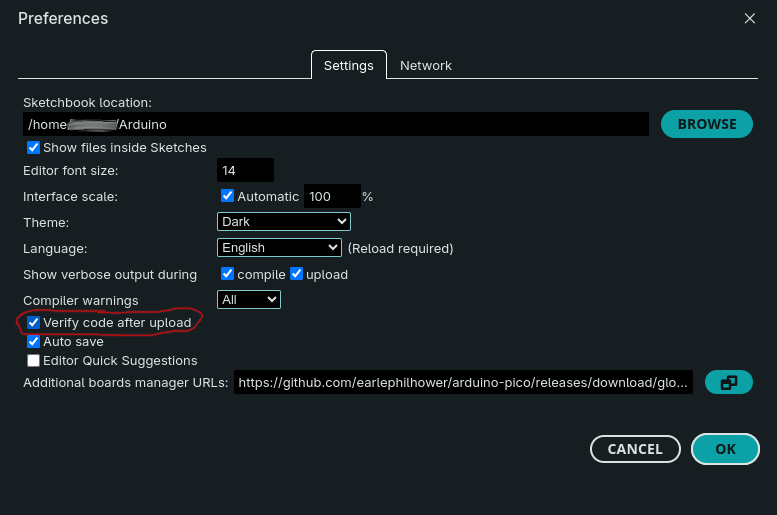Toggle Verify code after upload checkbox

tap(34, 323)
